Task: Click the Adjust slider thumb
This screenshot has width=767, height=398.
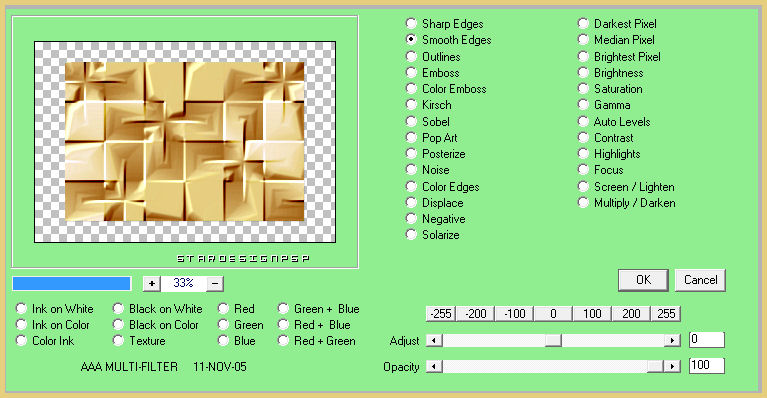Action: tap(553, 340)
